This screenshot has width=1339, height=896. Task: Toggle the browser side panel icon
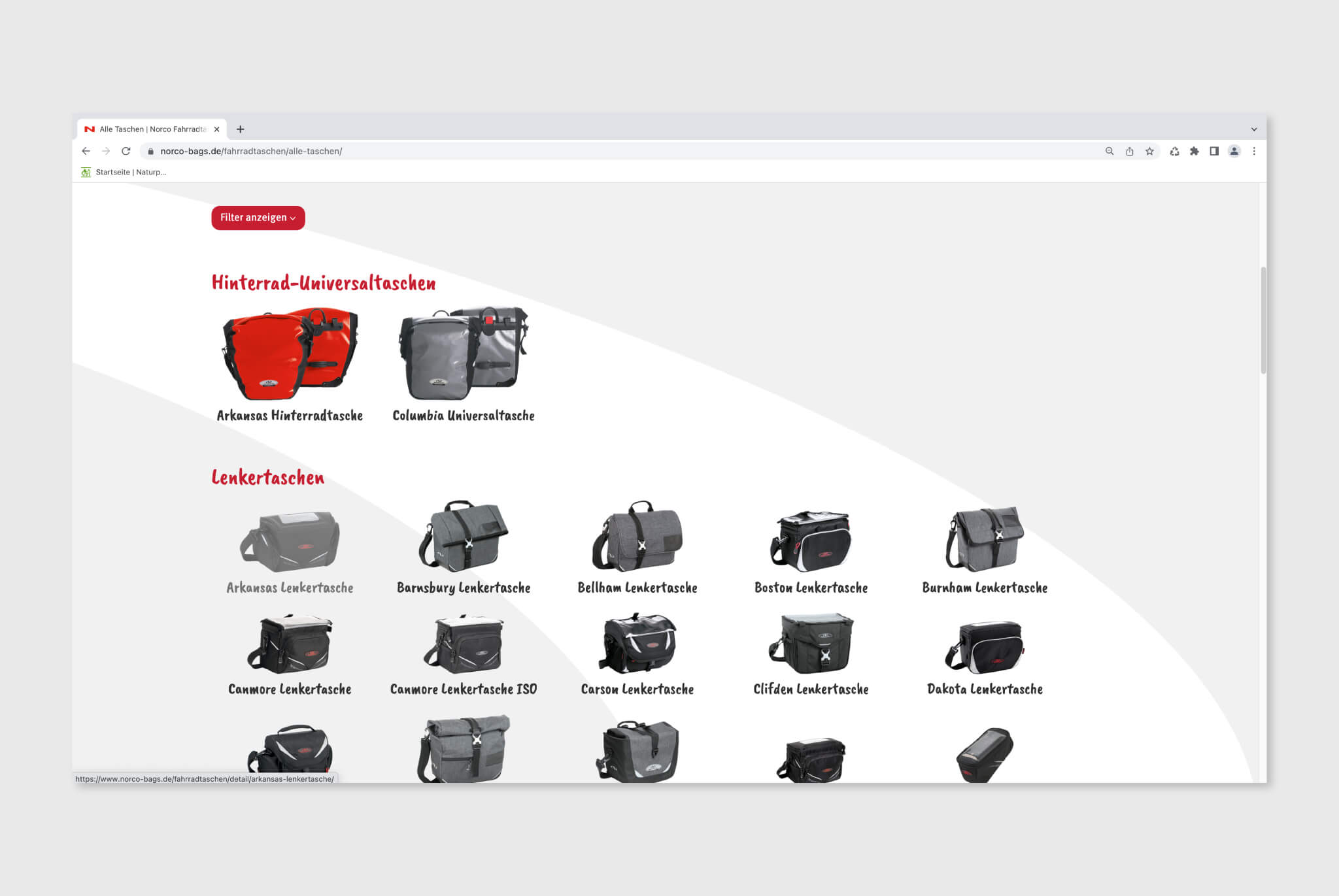[1214, 151]
